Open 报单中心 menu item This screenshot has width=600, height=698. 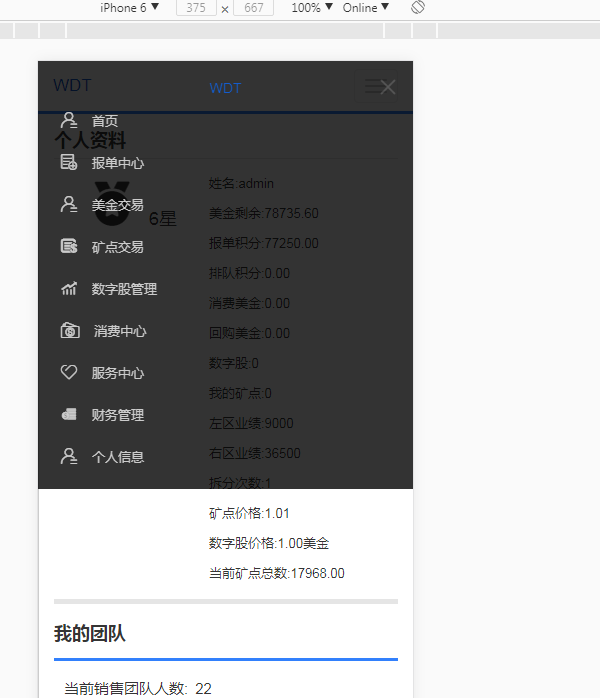118,163
